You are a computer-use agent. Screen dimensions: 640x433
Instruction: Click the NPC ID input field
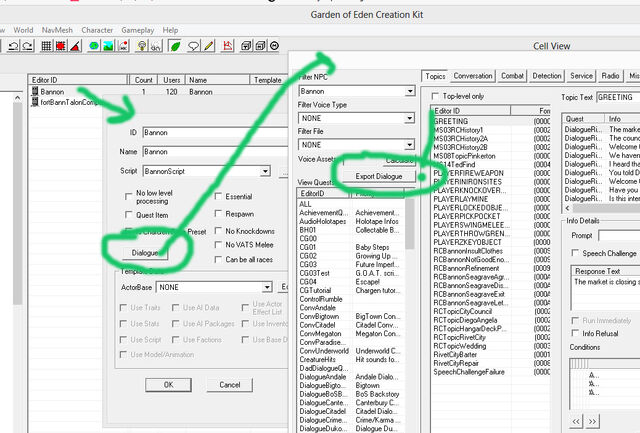pos(216,133)
